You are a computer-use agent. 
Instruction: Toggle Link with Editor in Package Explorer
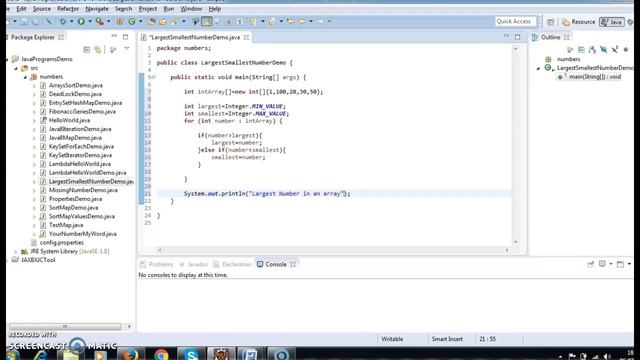coord(98,49)
